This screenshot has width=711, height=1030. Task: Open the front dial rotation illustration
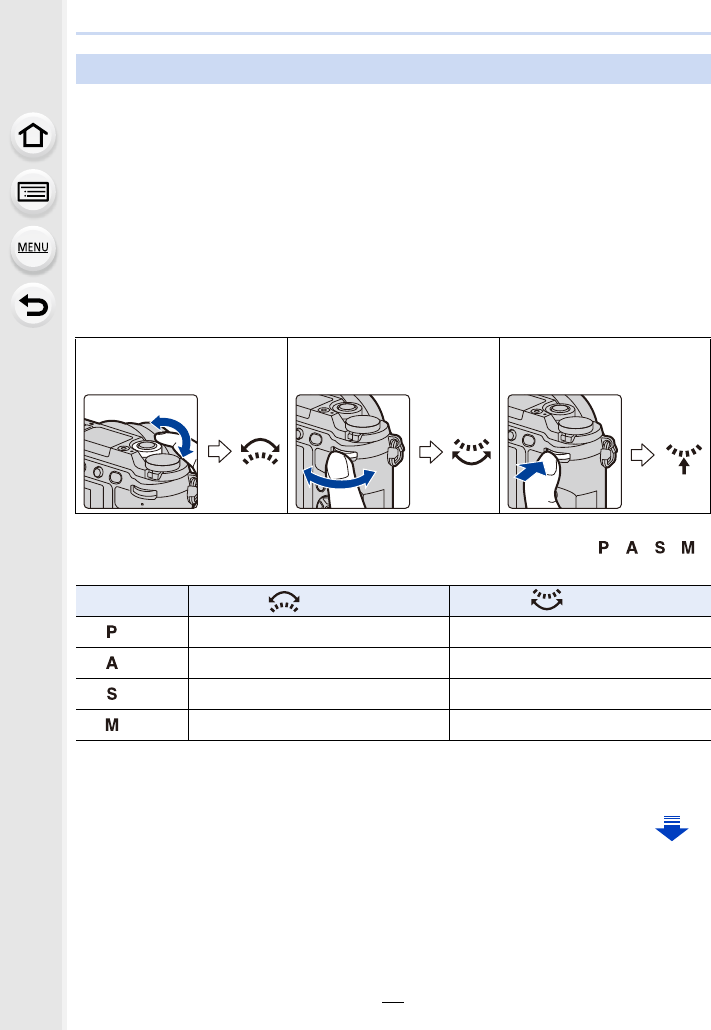click(141, 452)
